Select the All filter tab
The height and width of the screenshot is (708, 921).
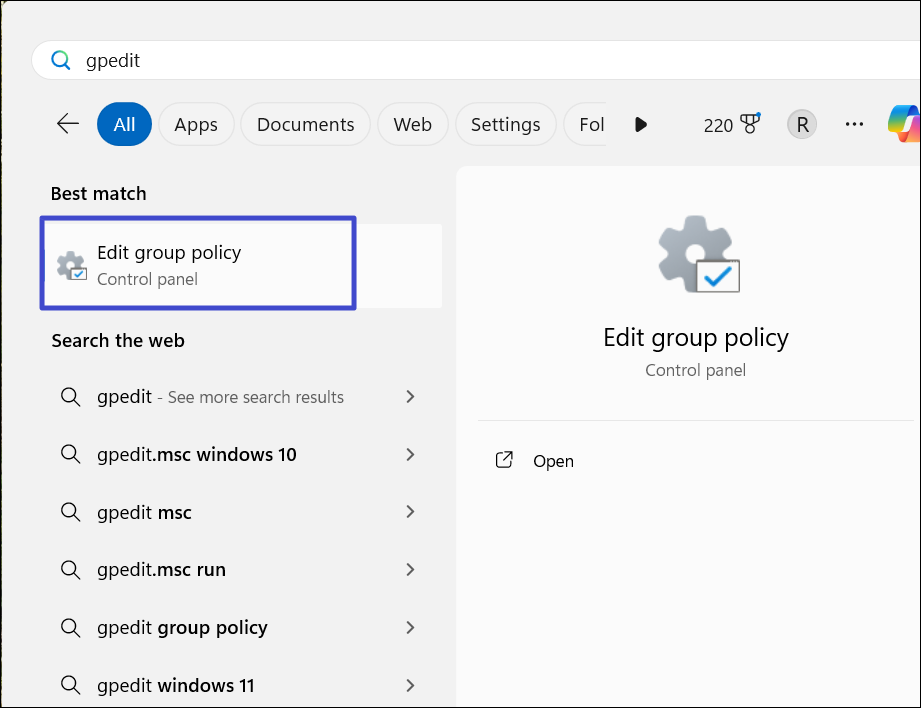[124, 125]
